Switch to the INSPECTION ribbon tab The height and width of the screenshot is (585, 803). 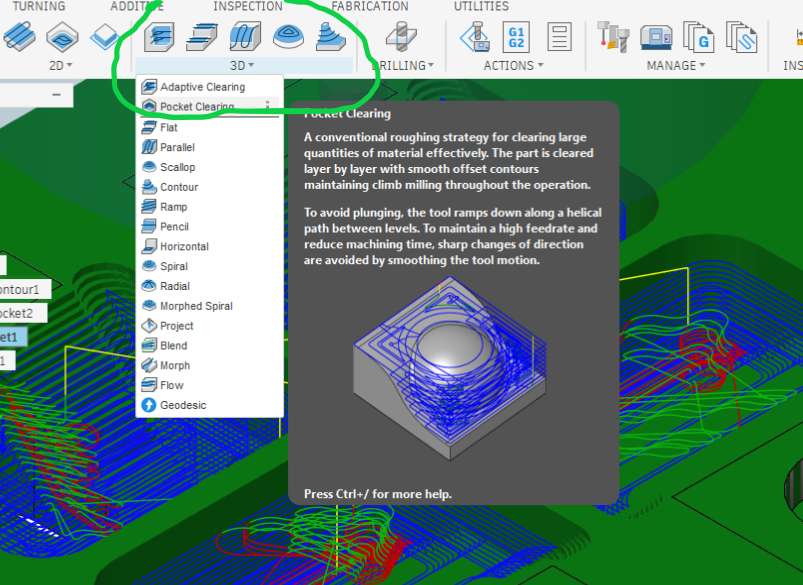pos(248,6)
